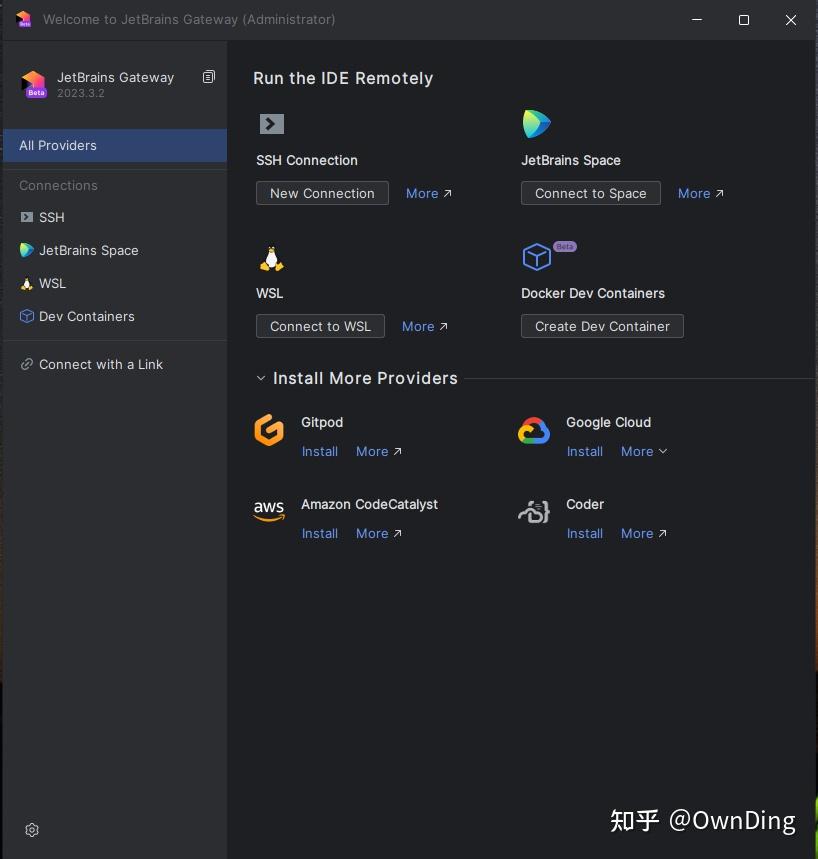Click the AWS logo icon

[x=269, y=511]
